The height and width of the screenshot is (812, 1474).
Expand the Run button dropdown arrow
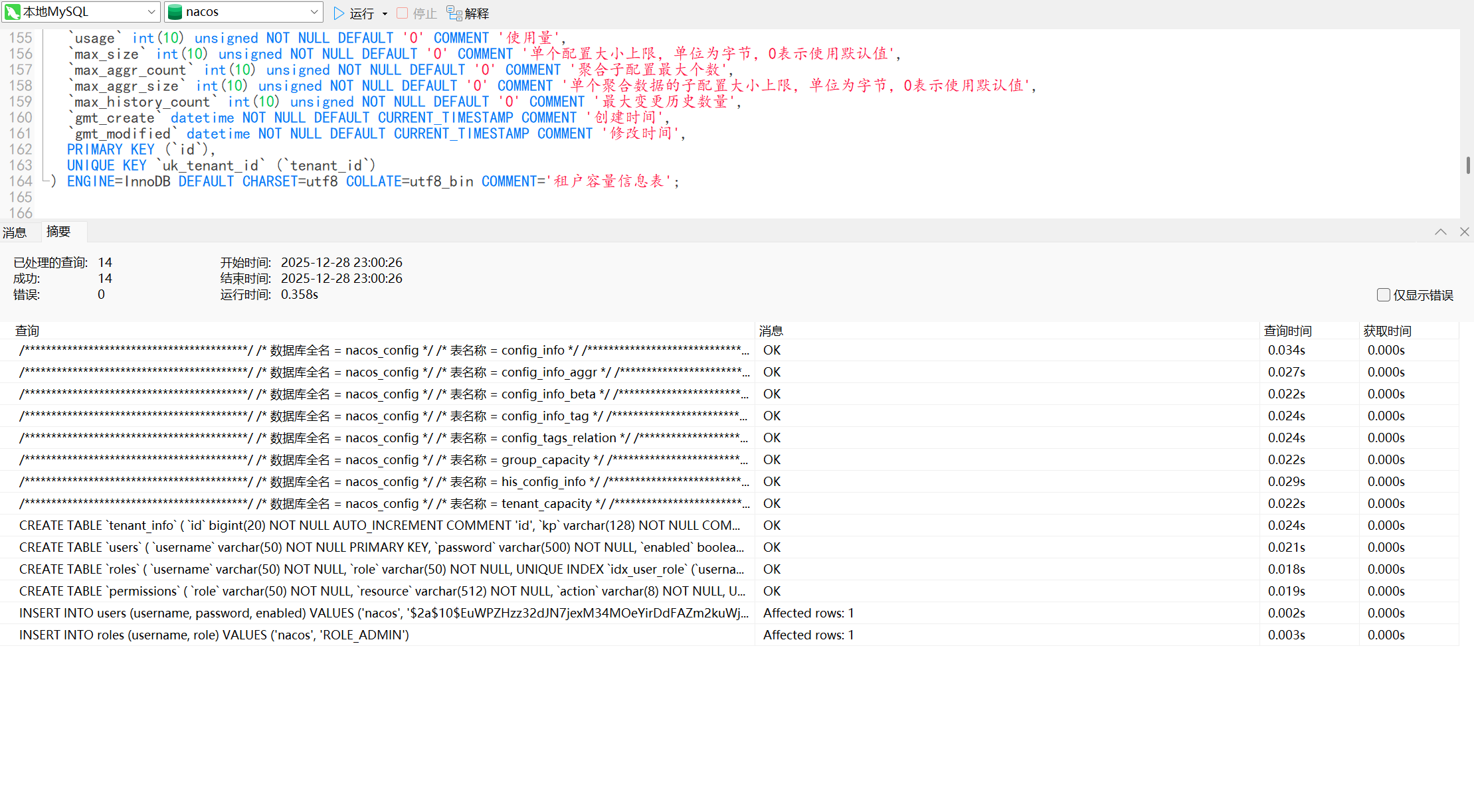pyautogui.click(x=385, y=14)
